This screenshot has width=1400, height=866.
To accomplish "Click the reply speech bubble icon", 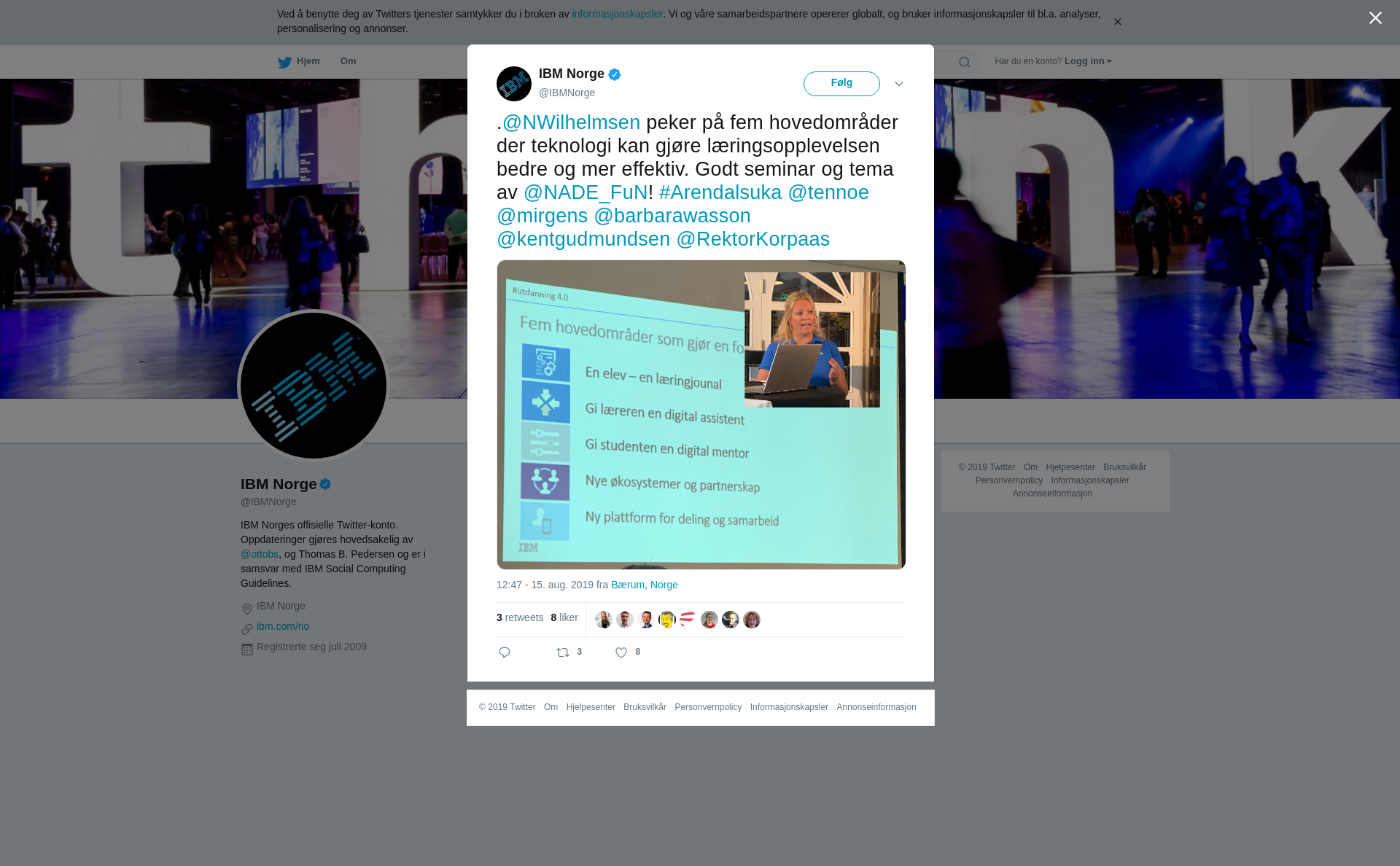I will click(505, 652).
